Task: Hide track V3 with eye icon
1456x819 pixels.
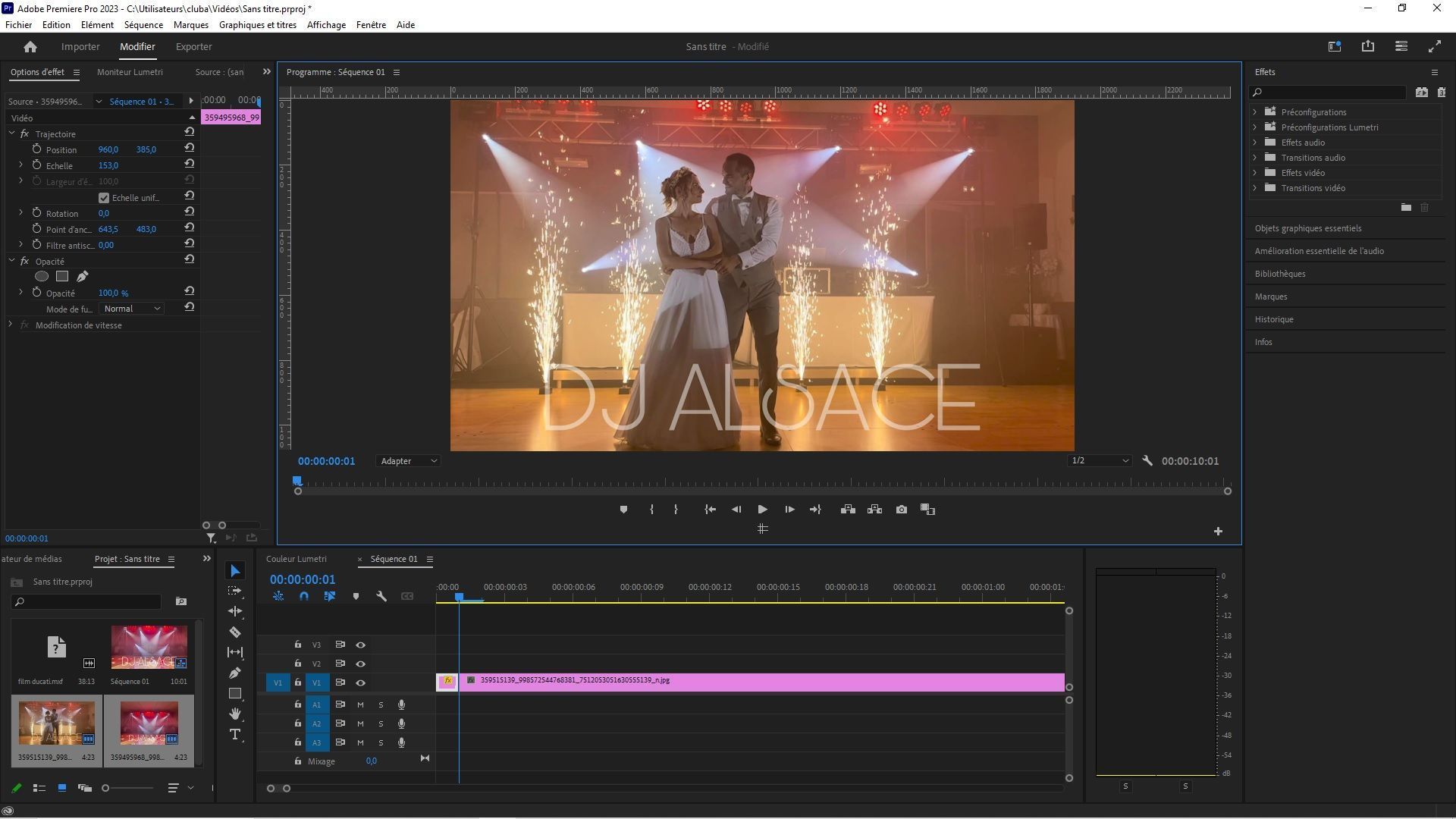Action: pos(361,645)
